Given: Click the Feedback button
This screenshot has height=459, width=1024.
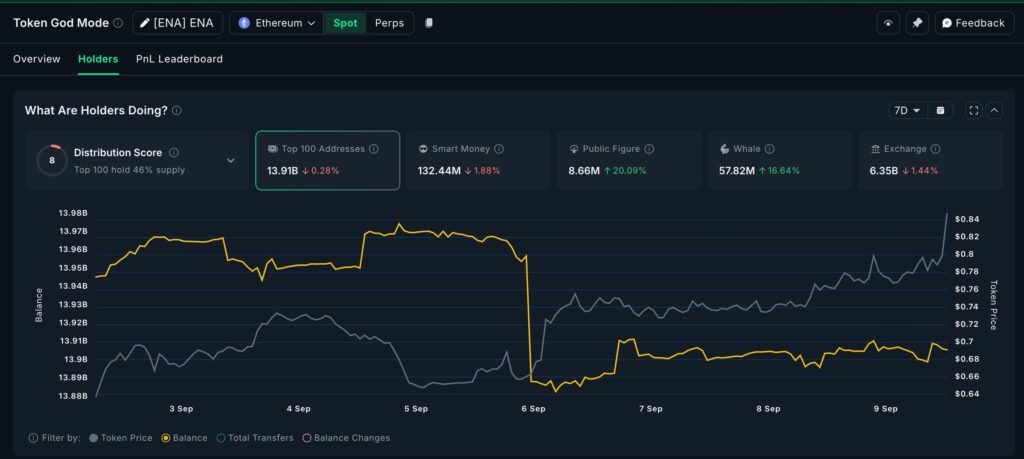Looking at the screenshot, I should (974, 23).
